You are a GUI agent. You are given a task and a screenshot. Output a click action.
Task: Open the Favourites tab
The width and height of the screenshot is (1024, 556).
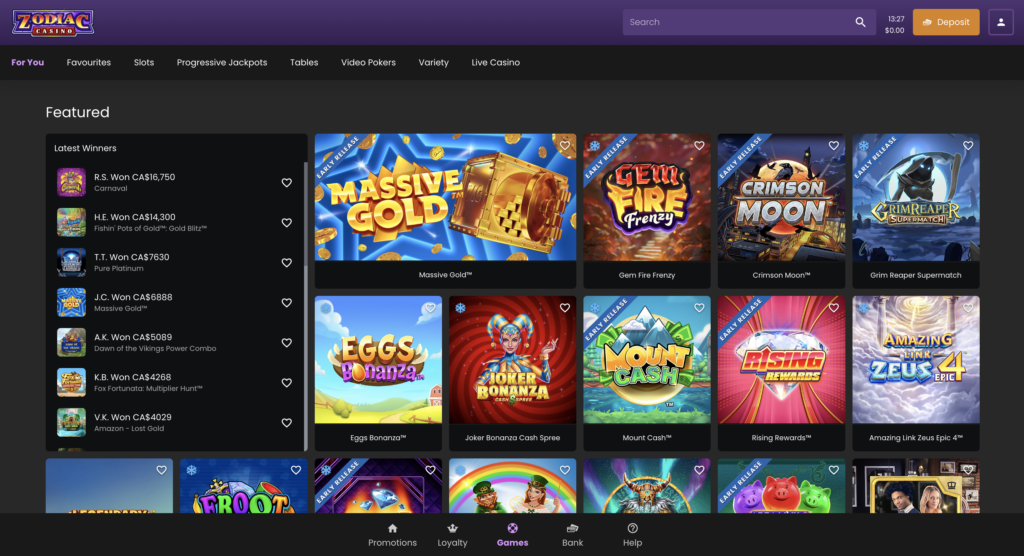pos(89,63)
